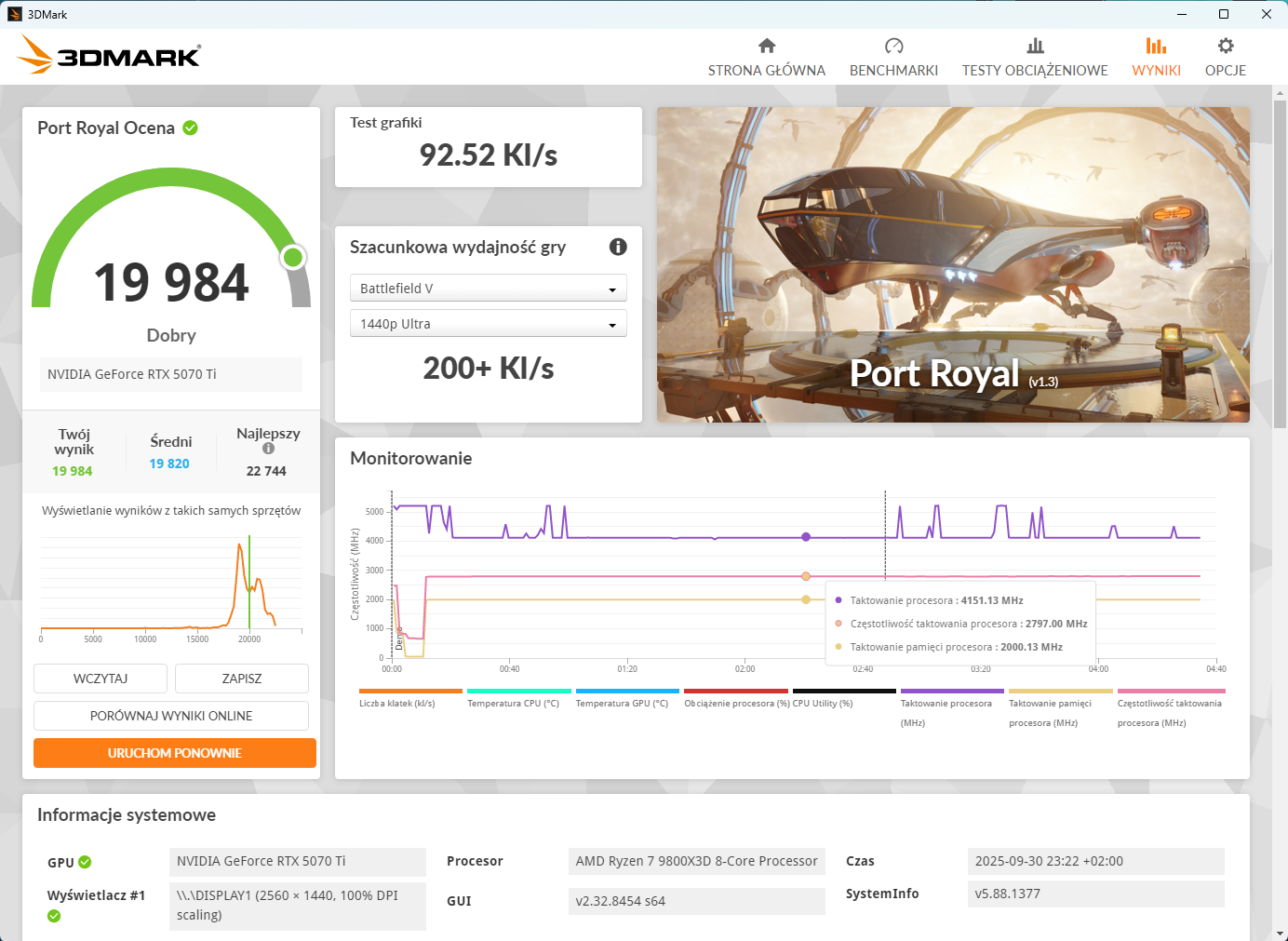Open Testy Obciążeniowe stress test icon
1288x941 pixels.
[1034, 47]
